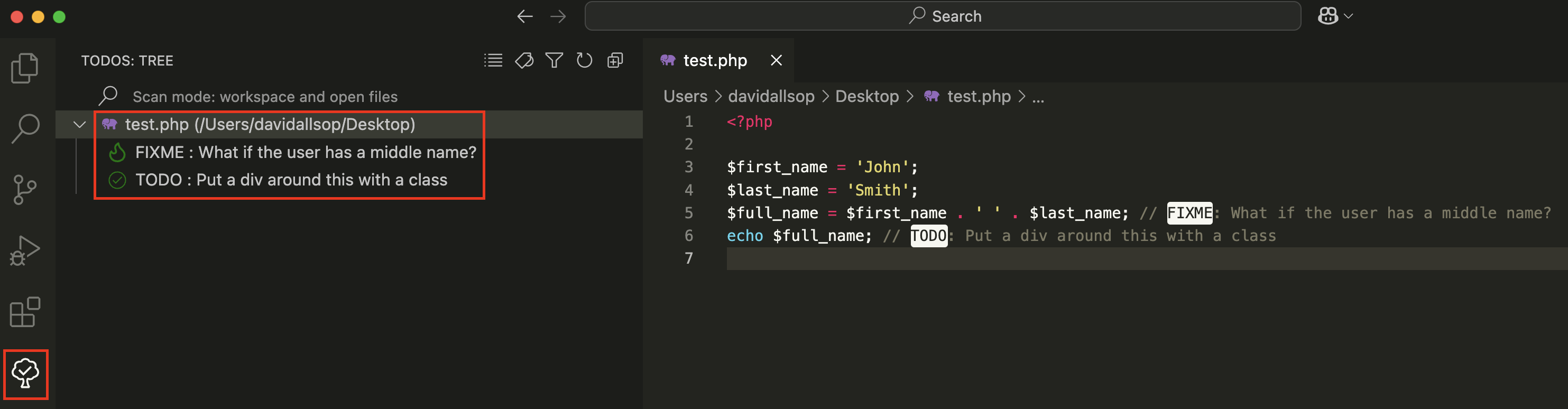This screenshot has height=409, width=1568.
Task: Open the TODO div around this item
Action: (x=291, y=180)
